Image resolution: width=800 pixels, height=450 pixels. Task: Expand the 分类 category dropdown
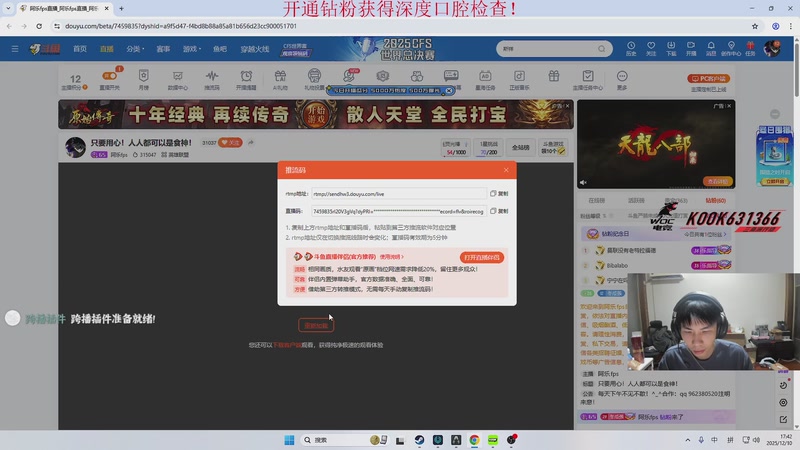[135, 49]
